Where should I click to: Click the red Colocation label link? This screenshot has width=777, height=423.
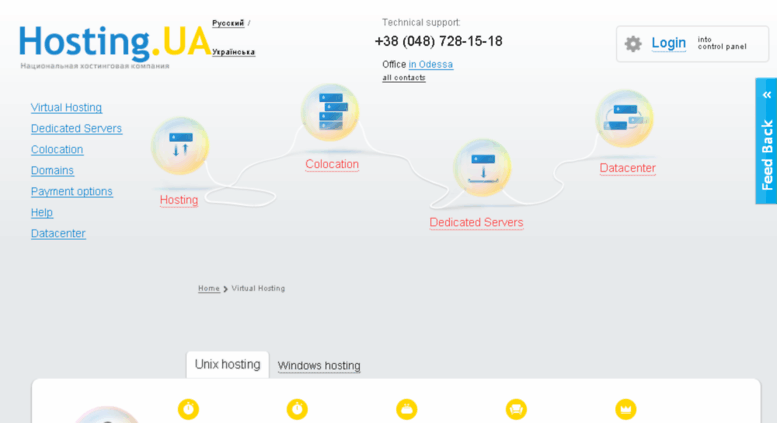[x=332, y=164]
